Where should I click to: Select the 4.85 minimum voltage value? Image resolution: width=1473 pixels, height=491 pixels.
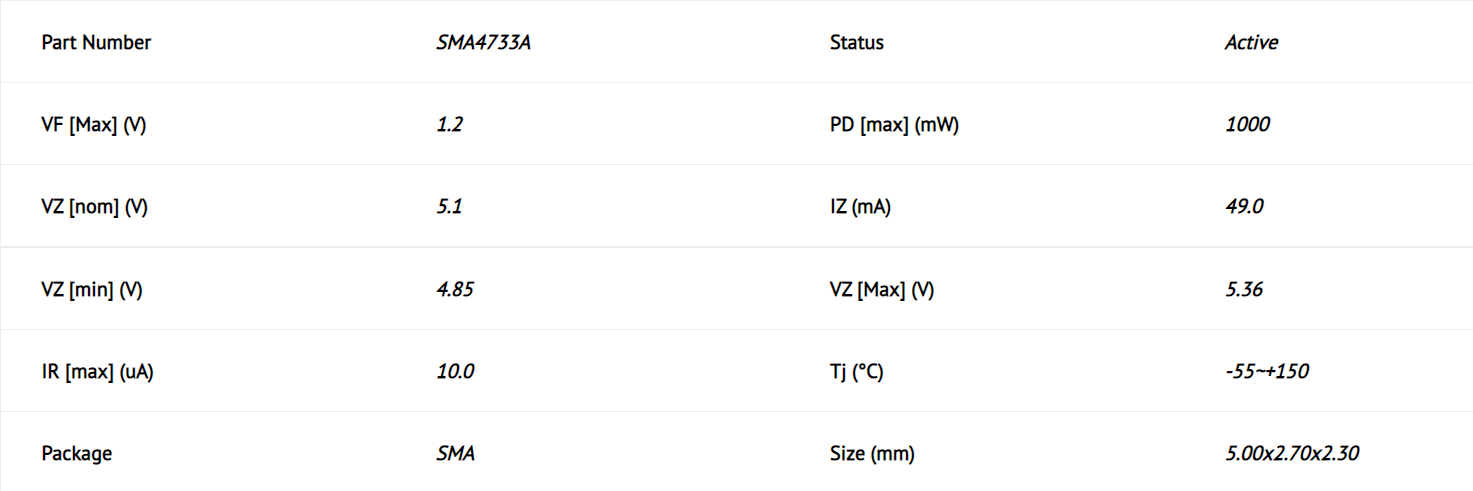click(455, 290)
